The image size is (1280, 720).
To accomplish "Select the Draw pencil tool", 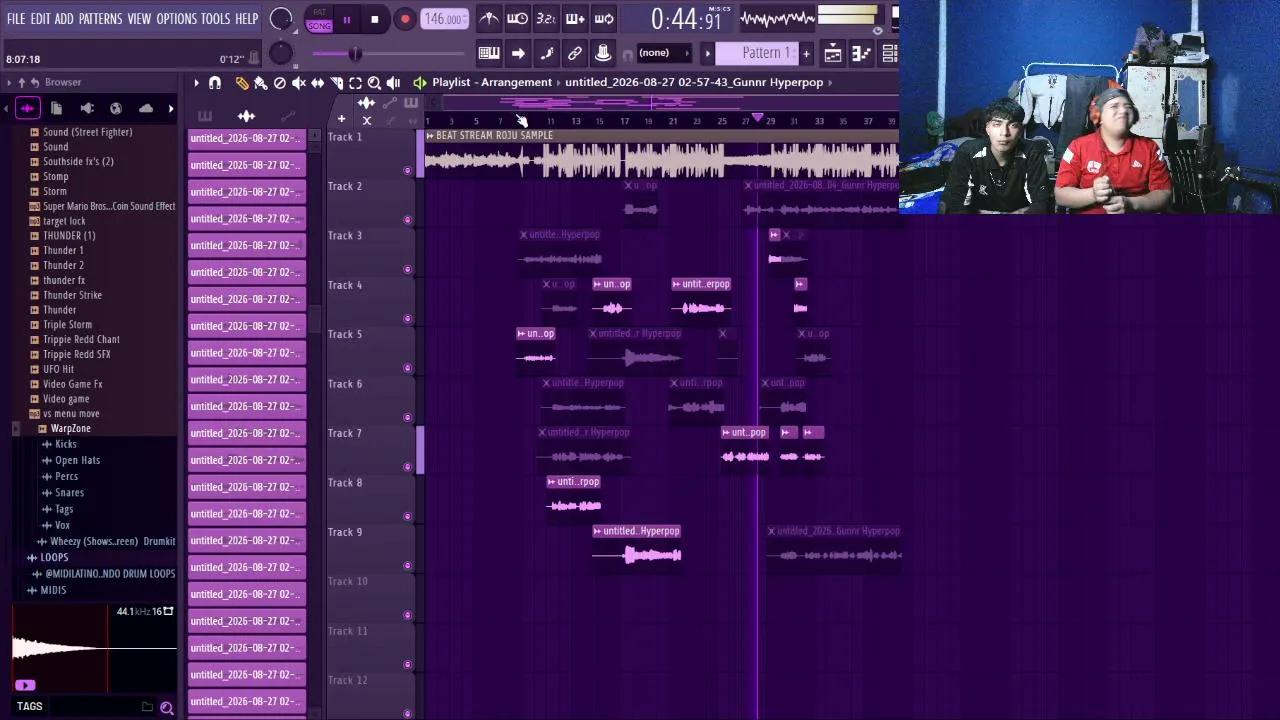I will 242,83.
